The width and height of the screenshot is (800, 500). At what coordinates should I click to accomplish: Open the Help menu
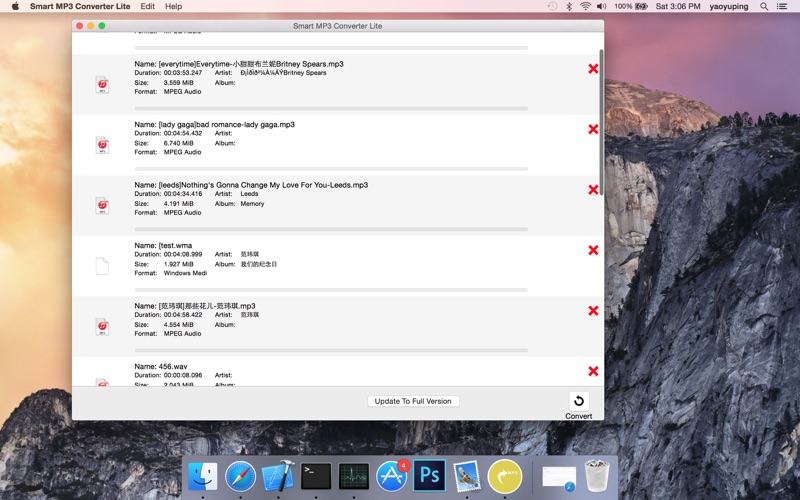pos(173,6)
